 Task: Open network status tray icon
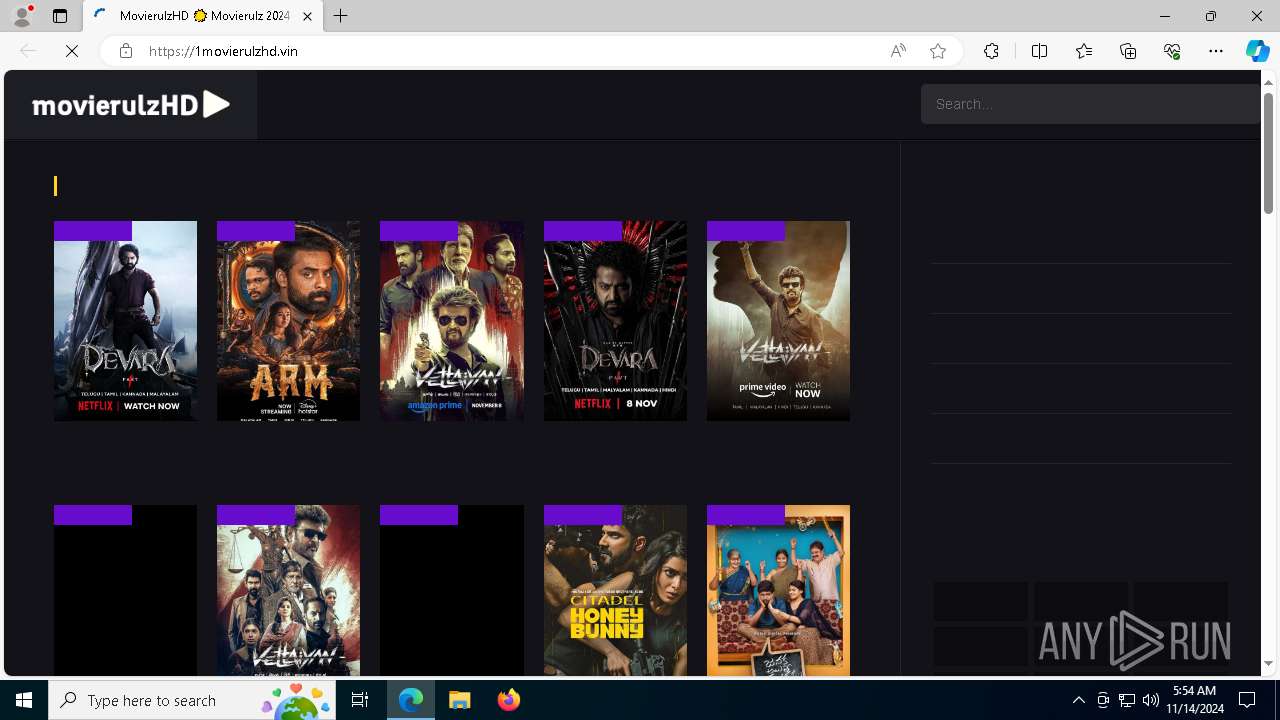click(1127, 700)
